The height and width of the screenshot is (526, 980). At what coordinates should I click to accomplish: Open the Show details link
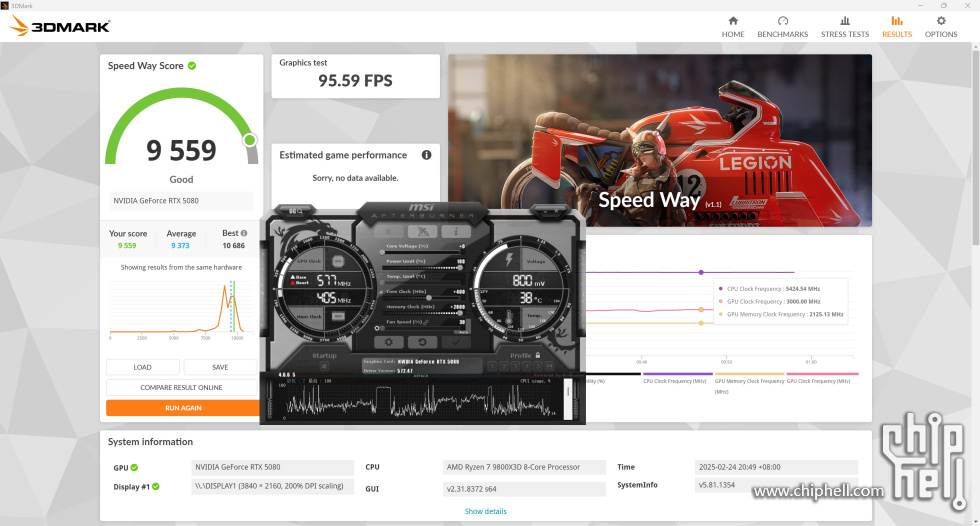[x=486, y=511]
